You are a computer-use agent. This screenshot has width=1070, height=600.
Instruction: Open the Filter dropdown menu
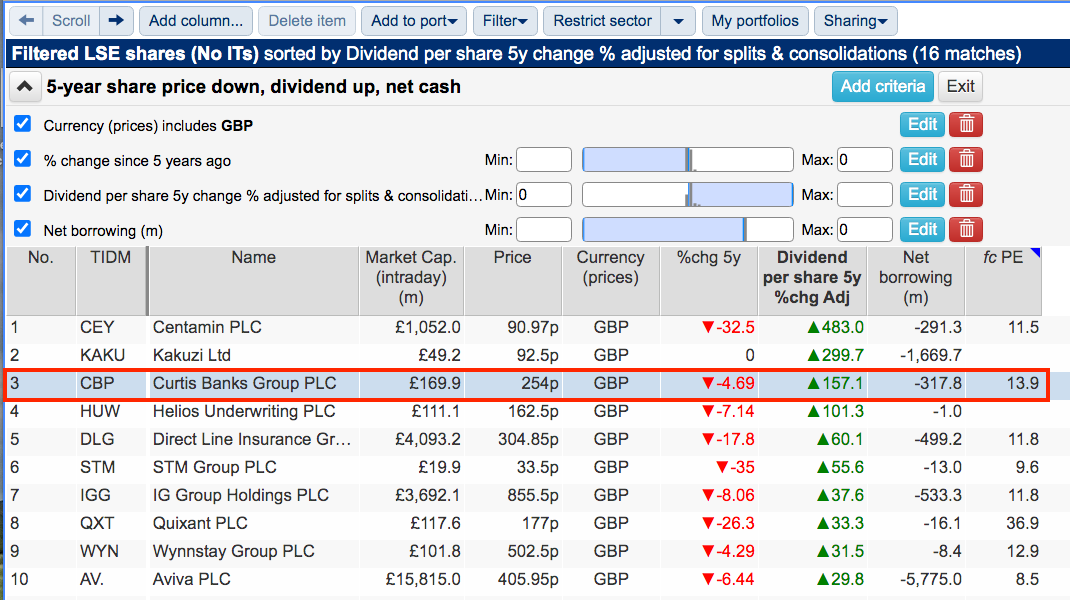(x=505, y=21)
